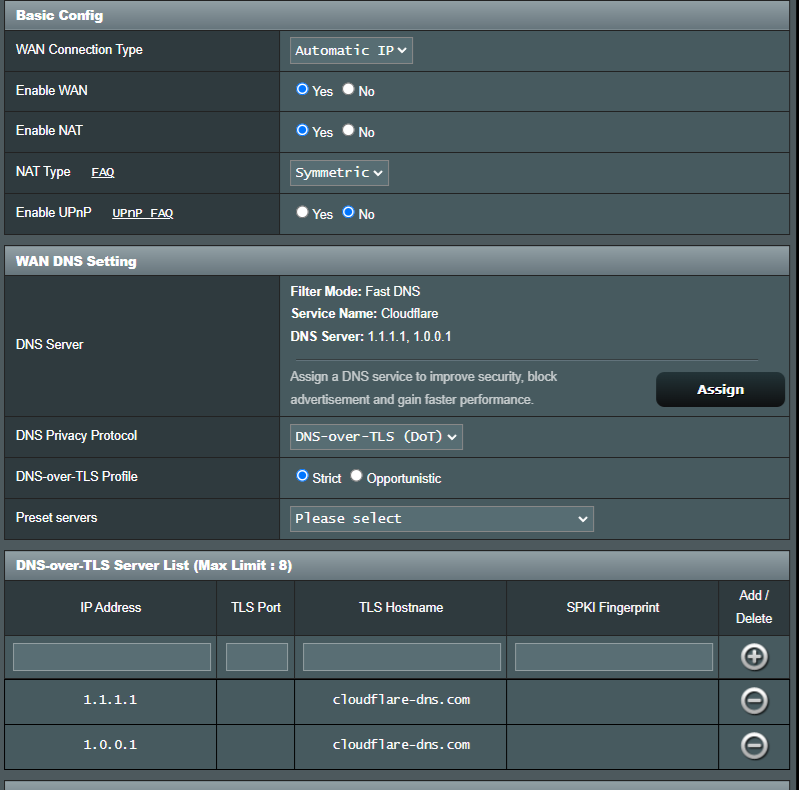The height and width of the screenshot is (790, 799).
Task: Click the Filter Mode Fast DNS text
Action: (355, 292)
